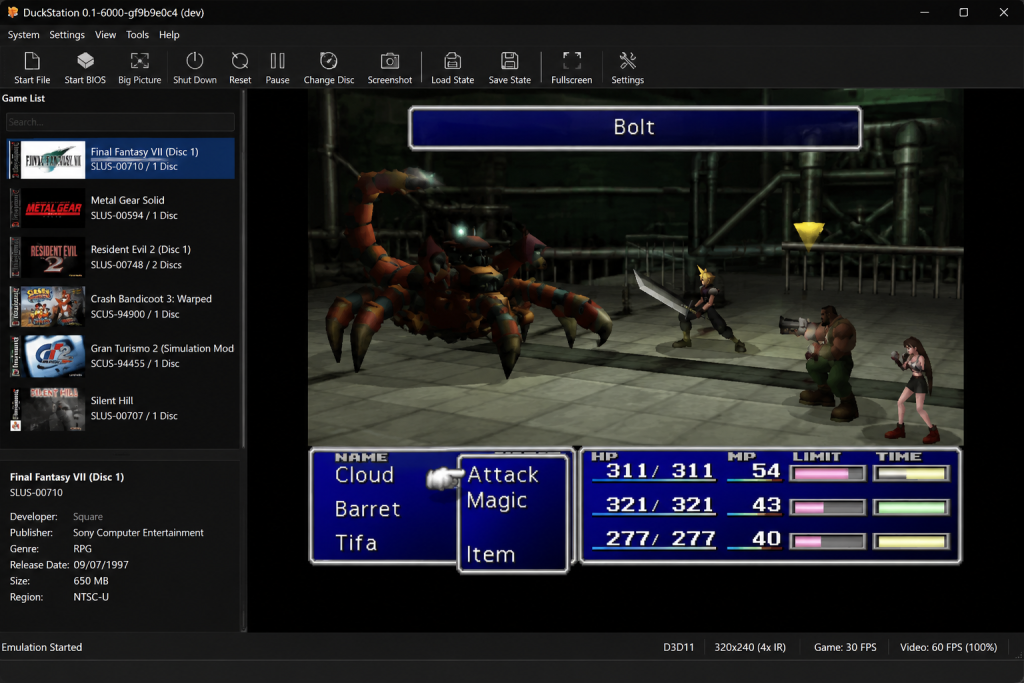Image resolution: width=1024 pixels, height=683 pixels.
Task: Choose Attack in the battle command menu
Action: 503,475
